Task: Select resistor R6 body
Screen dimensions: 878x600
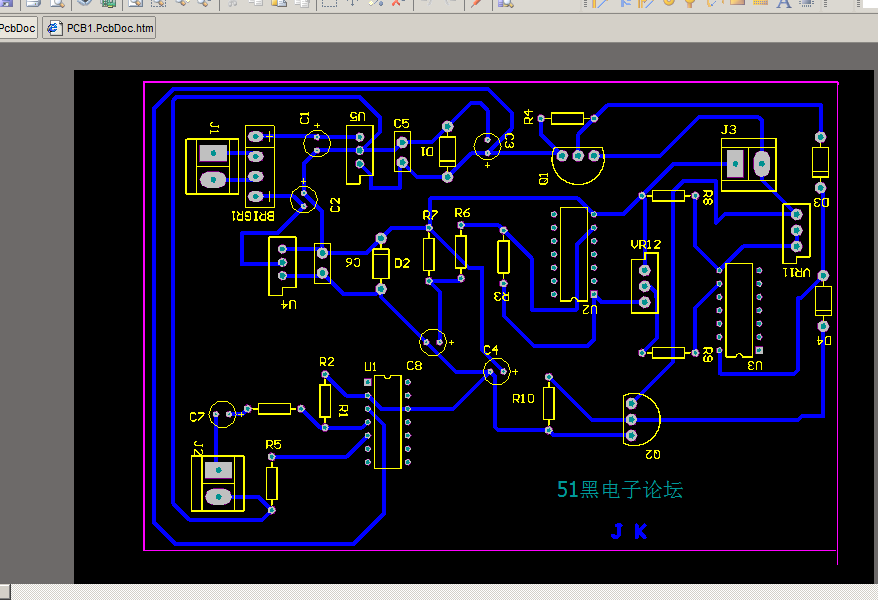Action: [x=461, y=252]
